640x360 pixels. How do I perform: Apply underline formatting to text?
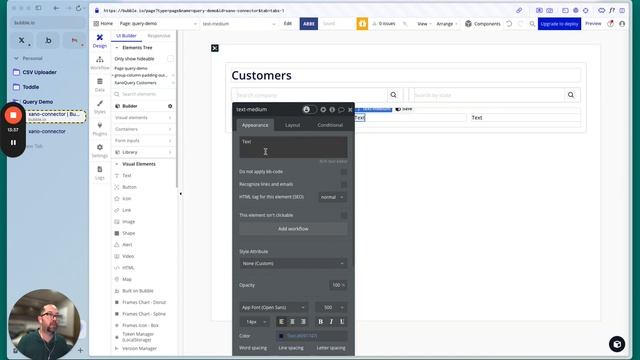tap(342, 322)
